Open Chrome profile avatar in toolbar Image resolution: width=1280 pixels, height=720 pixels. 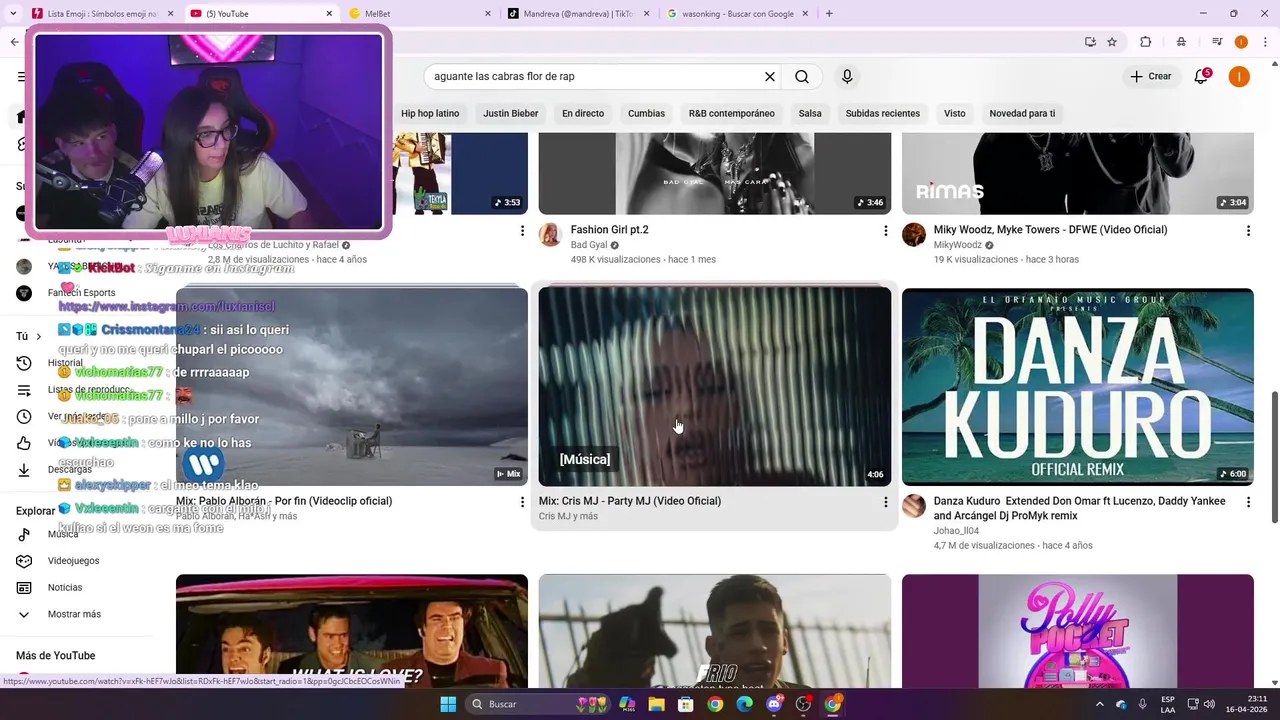pyautogui.click(x=1241, y=42)
